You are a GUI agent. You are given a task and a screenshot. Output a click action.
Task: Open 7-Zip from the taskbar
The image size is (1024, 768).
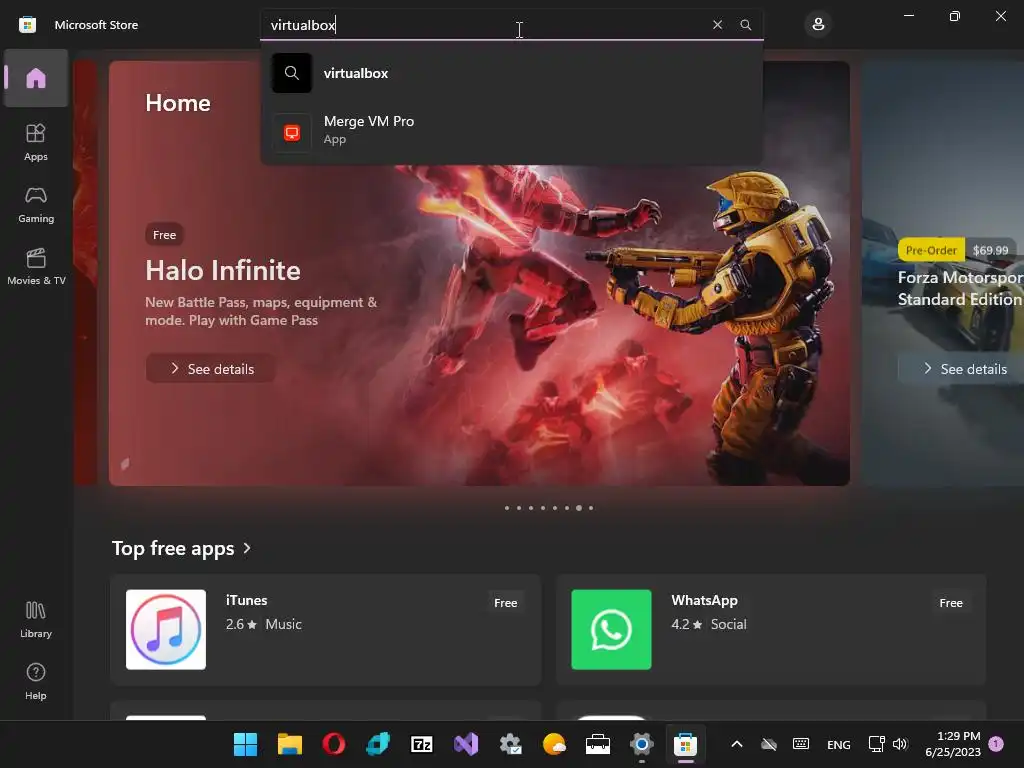[x=422, y=744]
